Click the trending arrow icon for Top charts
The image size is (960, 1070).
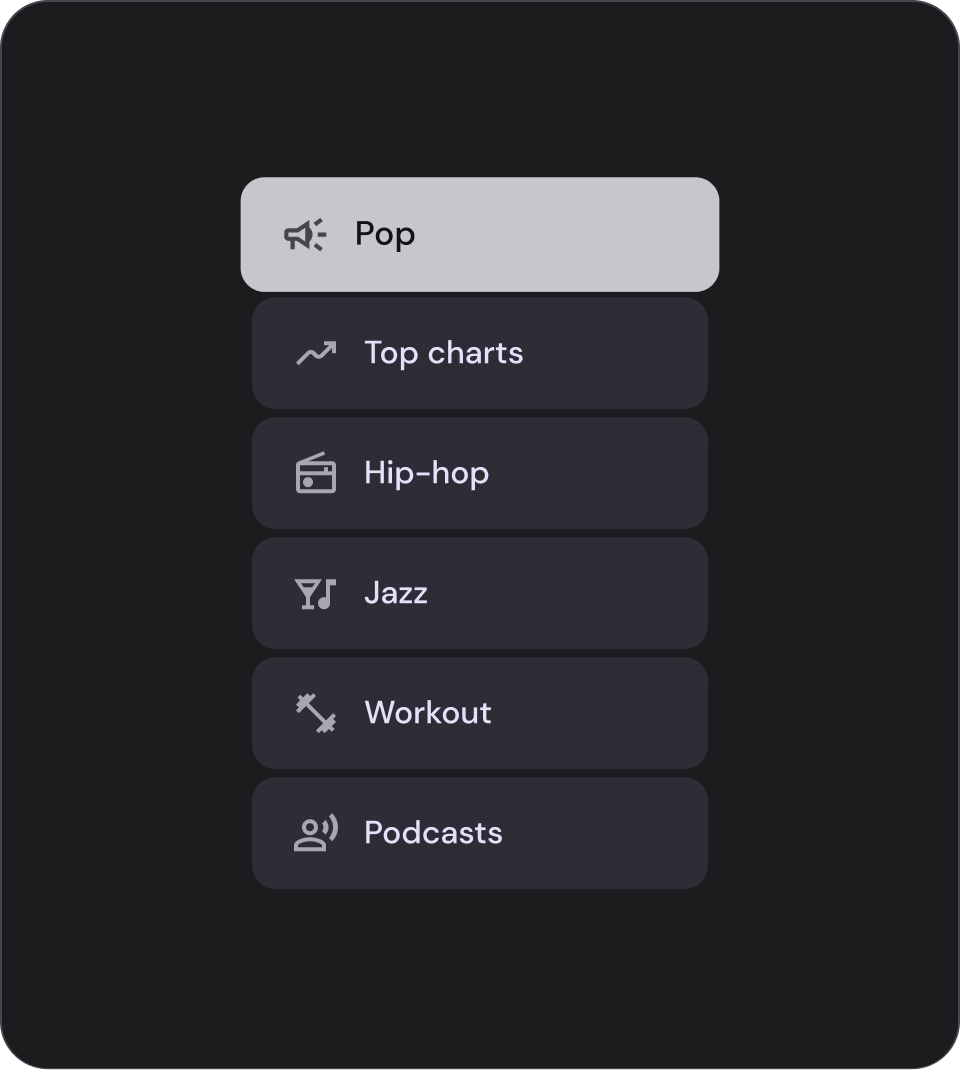click(316, 353)
